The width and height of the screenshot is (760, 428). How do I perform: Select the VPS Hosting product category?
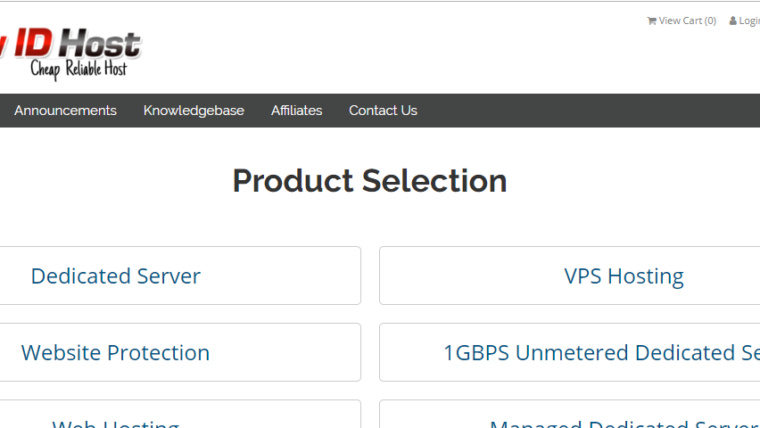point(624,276)
